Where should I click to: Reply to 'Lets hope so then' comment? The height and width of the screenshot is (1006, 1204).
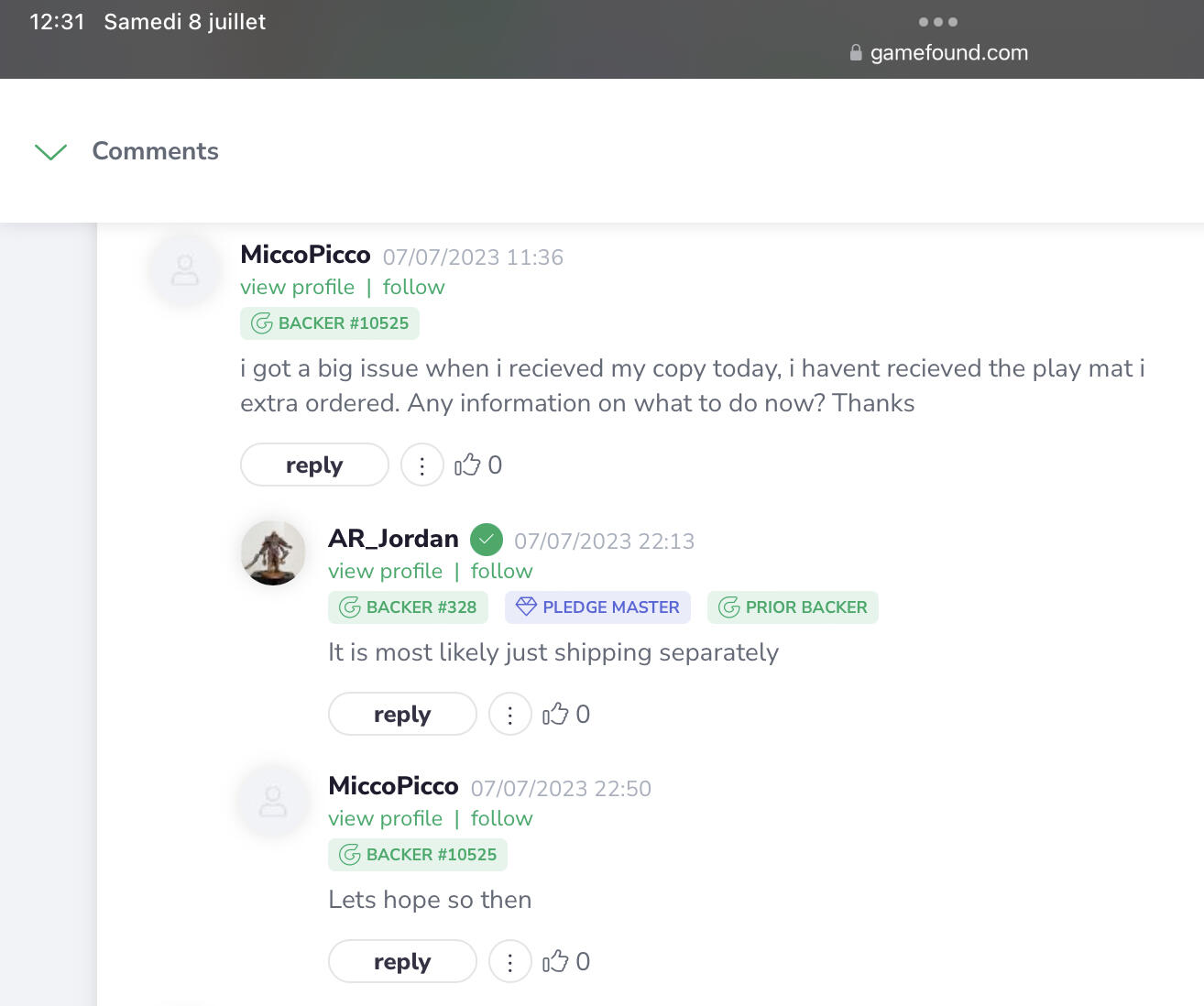coord(402,962)
